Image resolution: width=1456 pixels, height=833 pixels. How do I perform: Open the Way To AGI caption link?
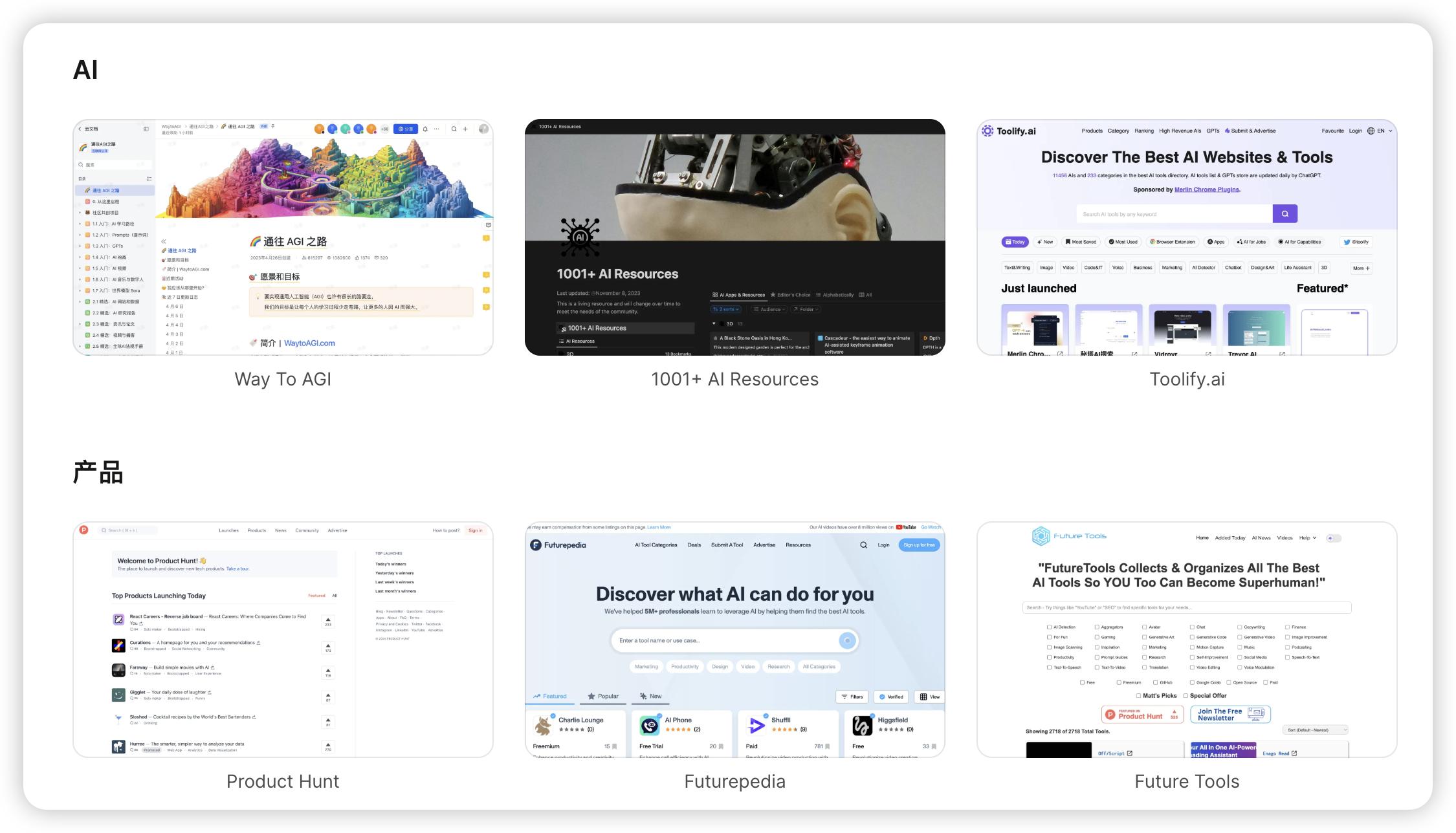coord(283,379)
